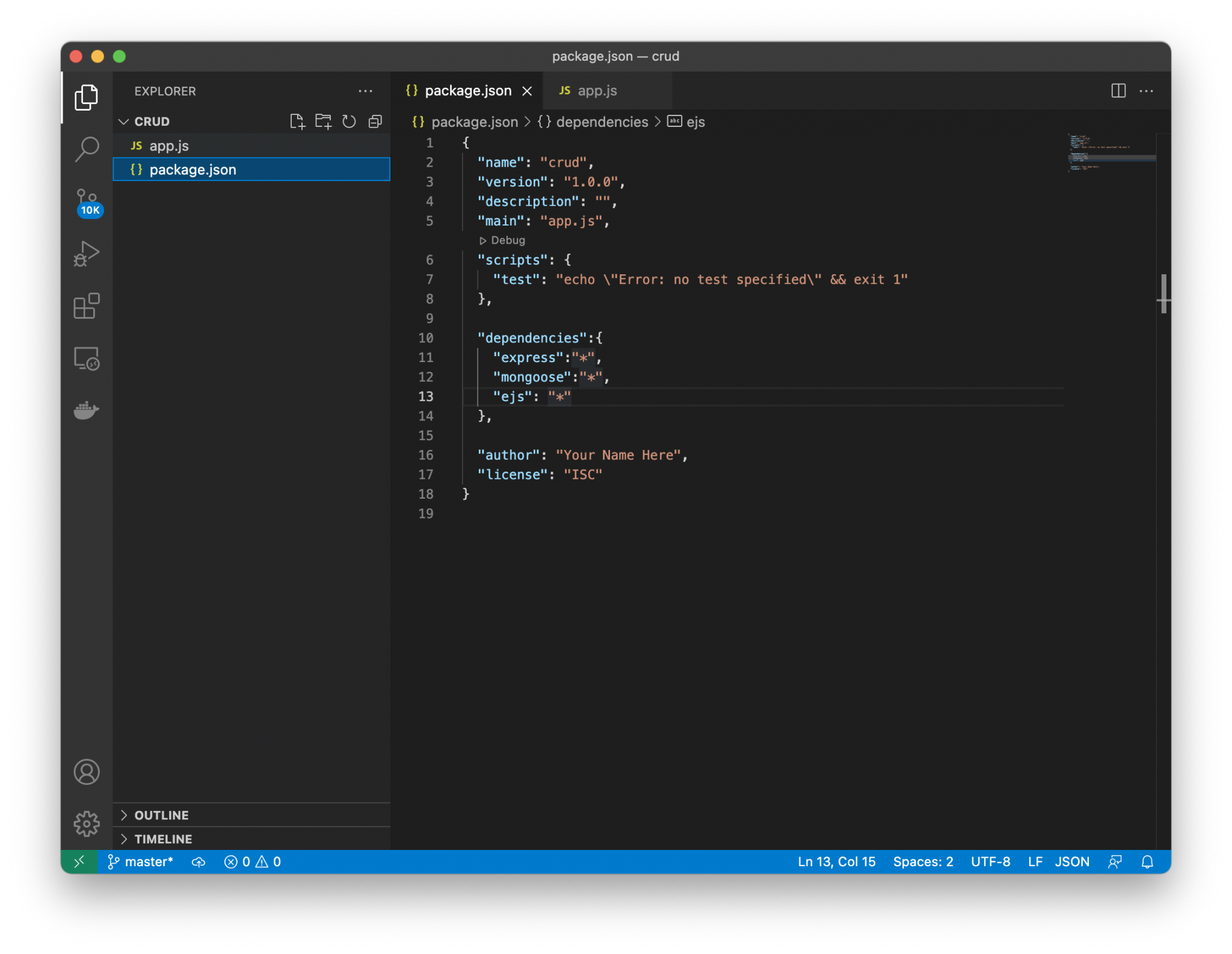Expand the TIMELINE section
Image resolution: width=1232 pixels, height=954 pixels.
click(163, 839)
